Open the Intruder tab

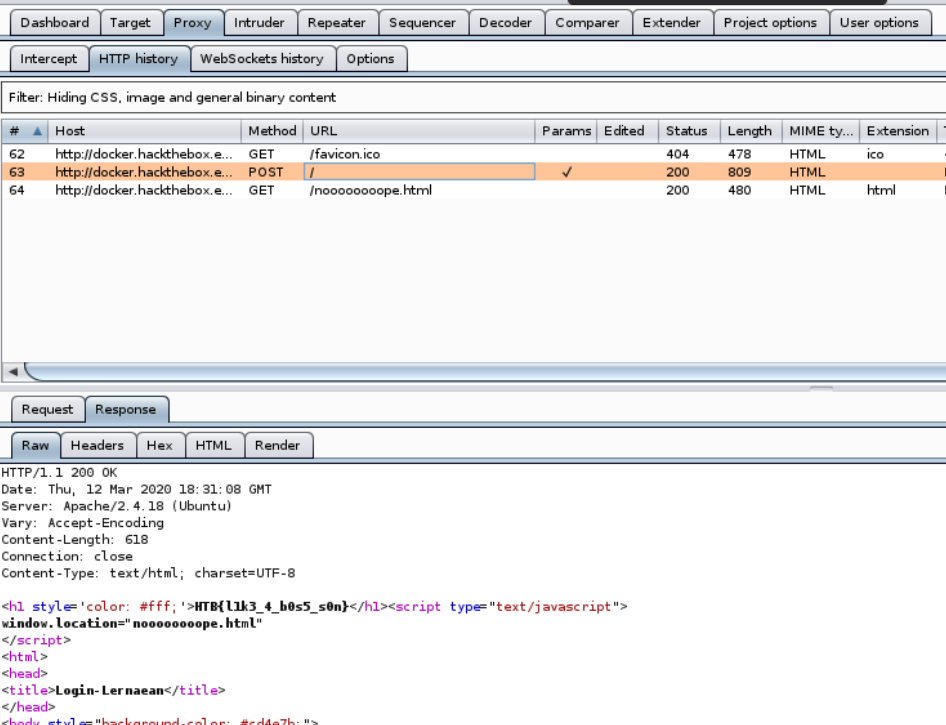pos(258,22)
